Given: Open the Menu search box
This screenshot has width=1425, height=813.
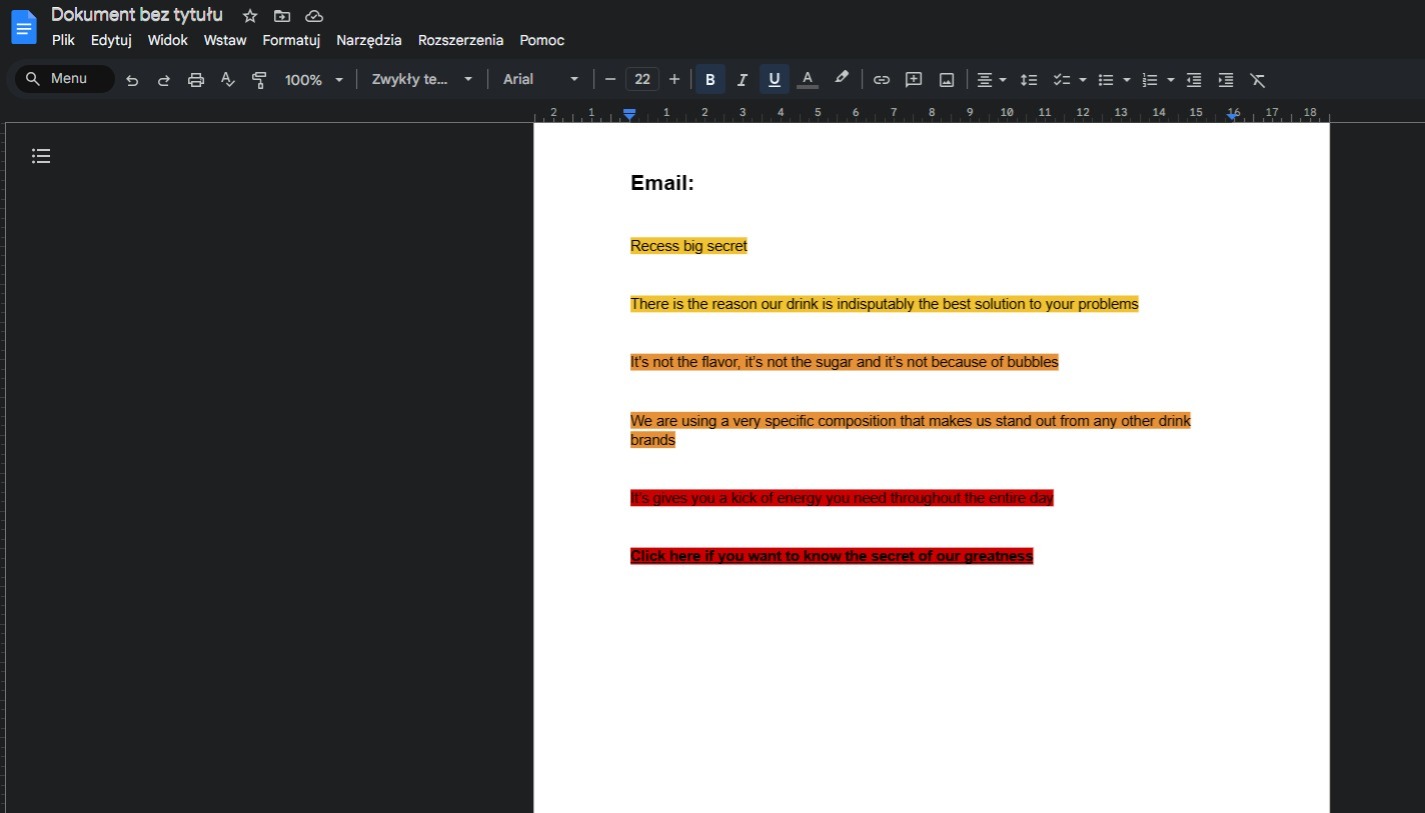Looking at the screenshot, I should click(x=63, y=79).
